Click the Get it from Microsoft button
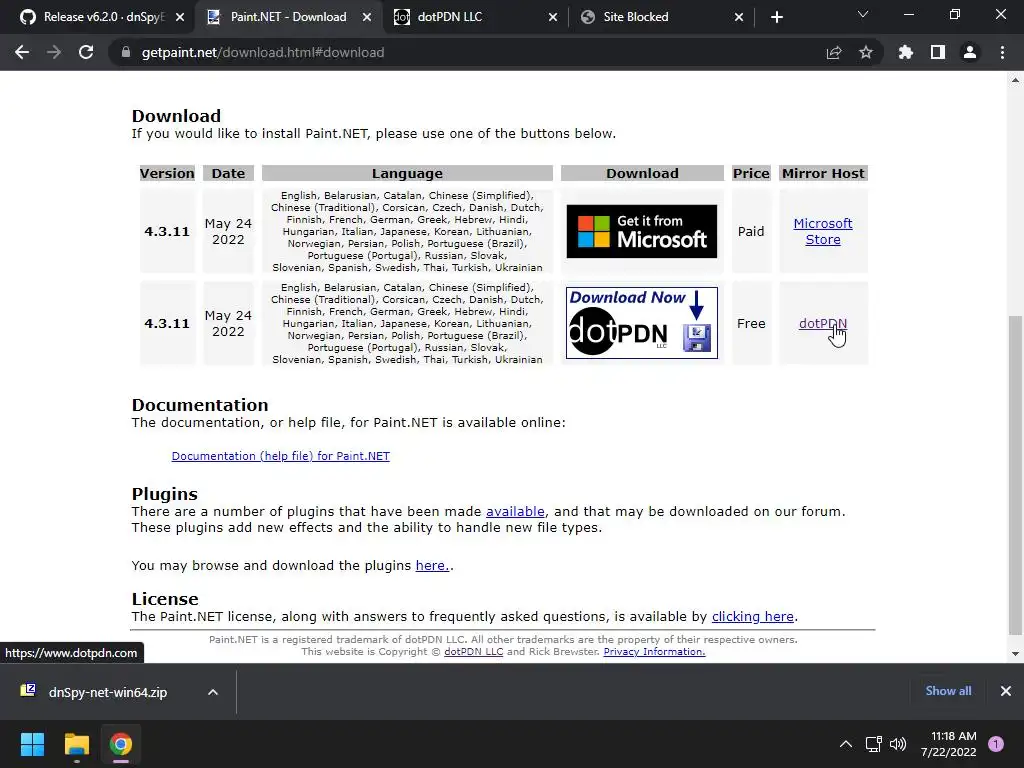This screenshot has width=1024, height=768. tap(641, 231)
